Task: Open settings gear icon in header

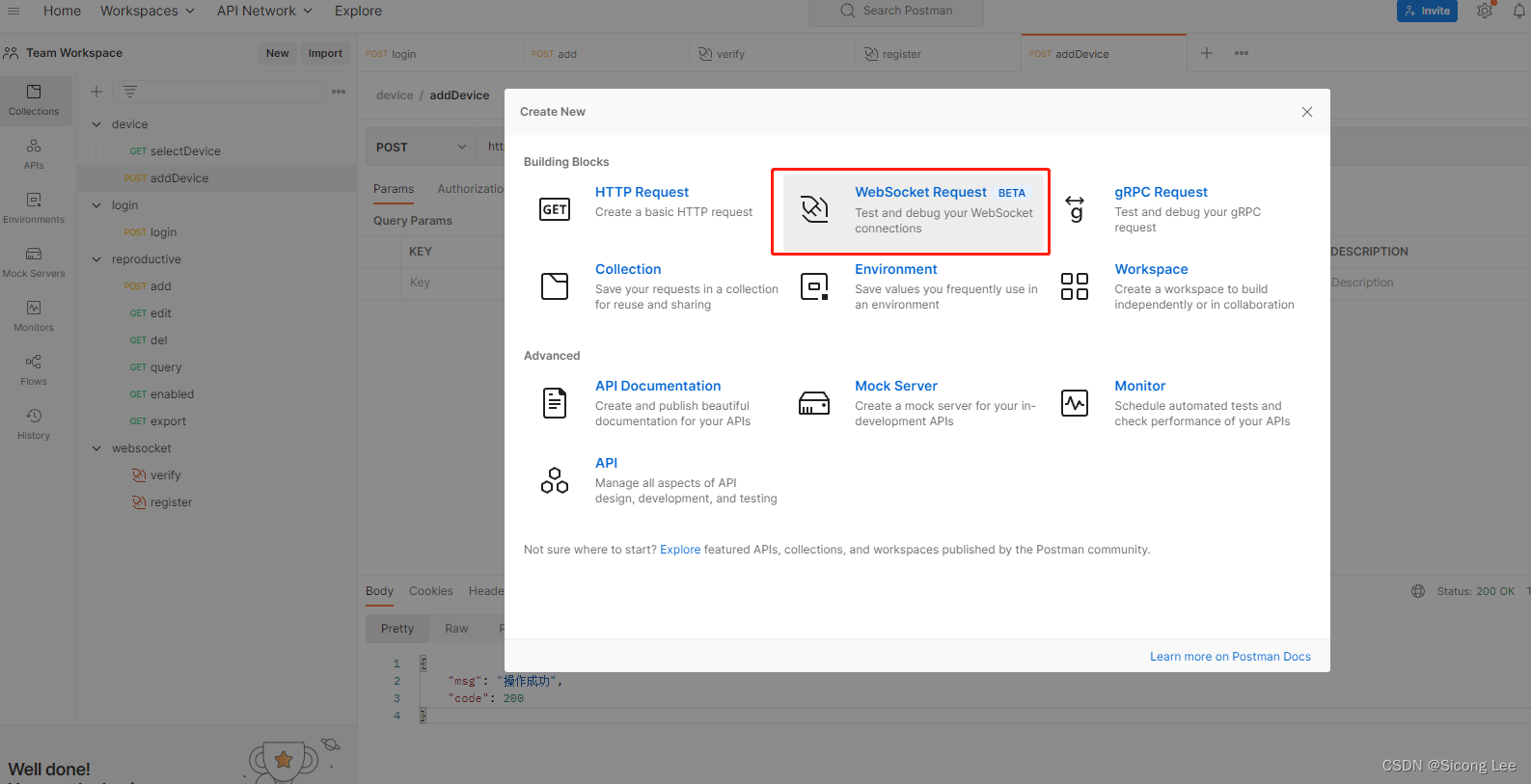Action: [x=1485, y=11]
